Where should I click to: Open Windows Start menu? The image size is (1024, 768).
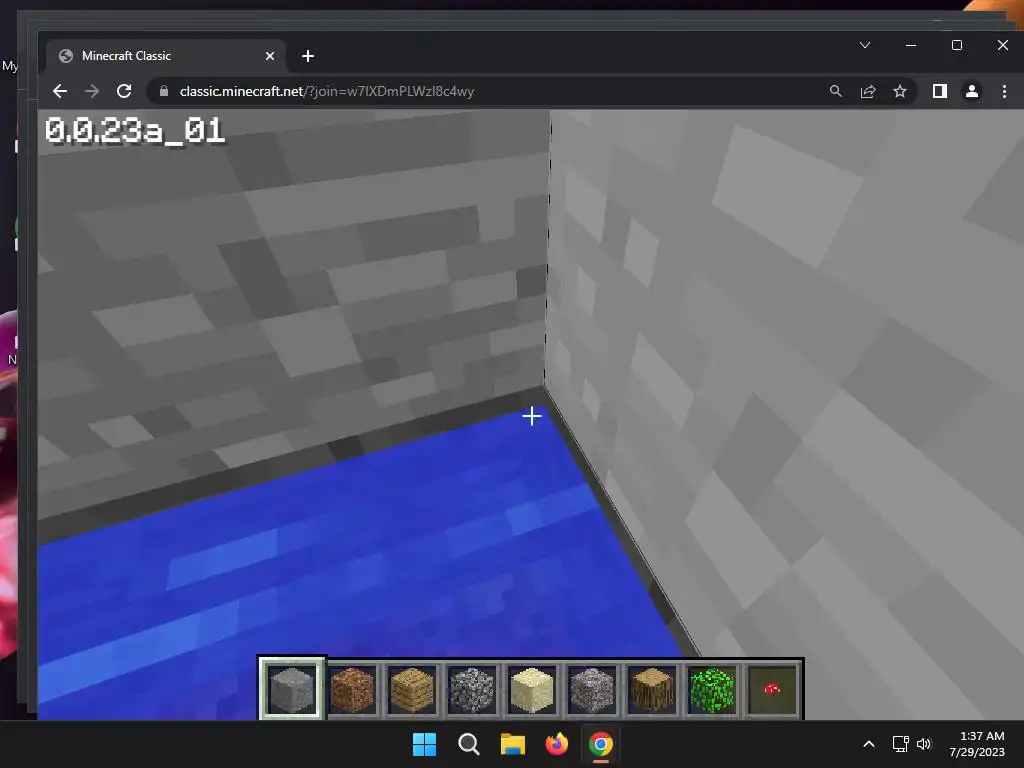point(424,744)
